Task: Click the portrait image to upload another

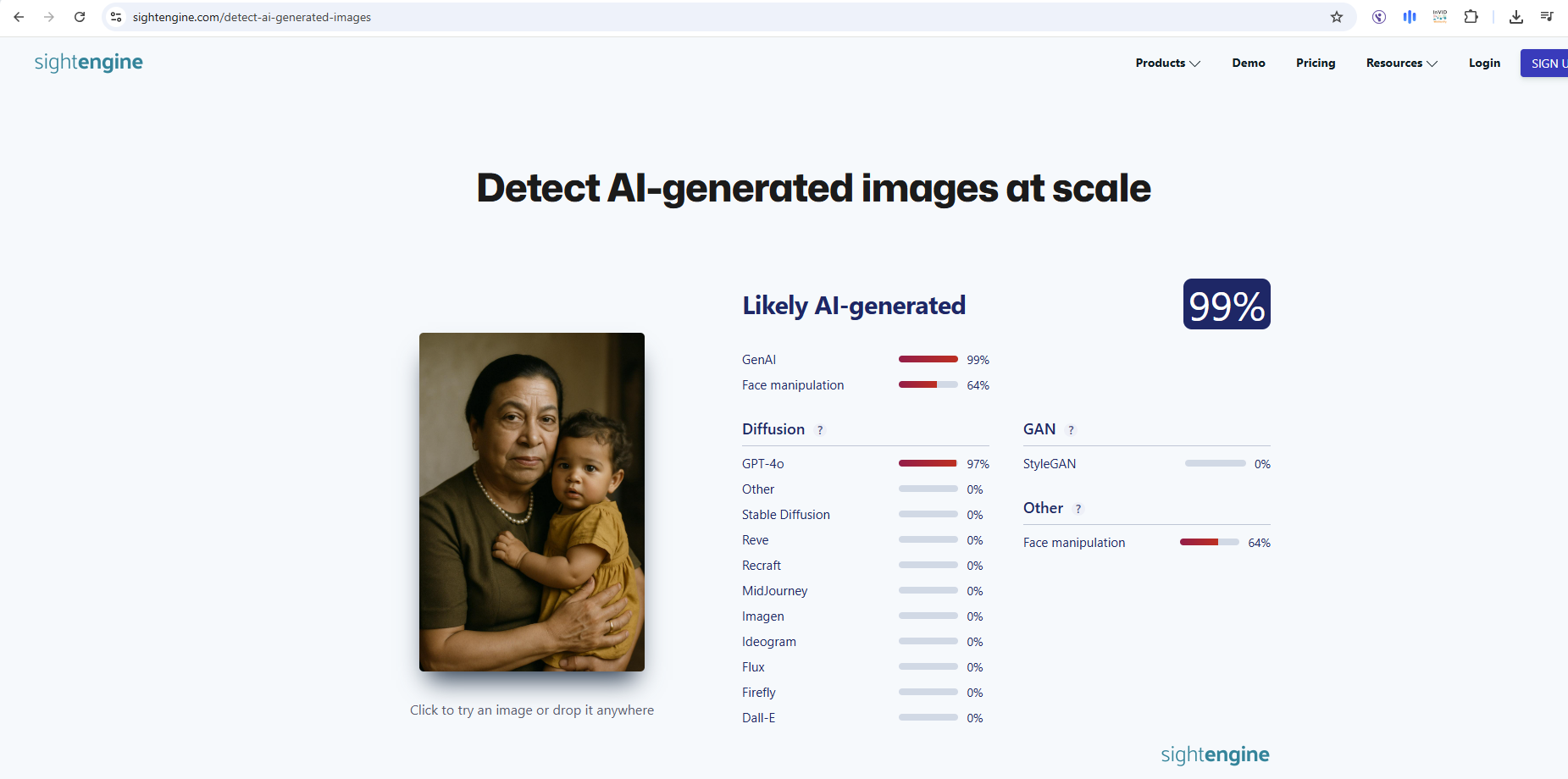Action: [532, 502]
